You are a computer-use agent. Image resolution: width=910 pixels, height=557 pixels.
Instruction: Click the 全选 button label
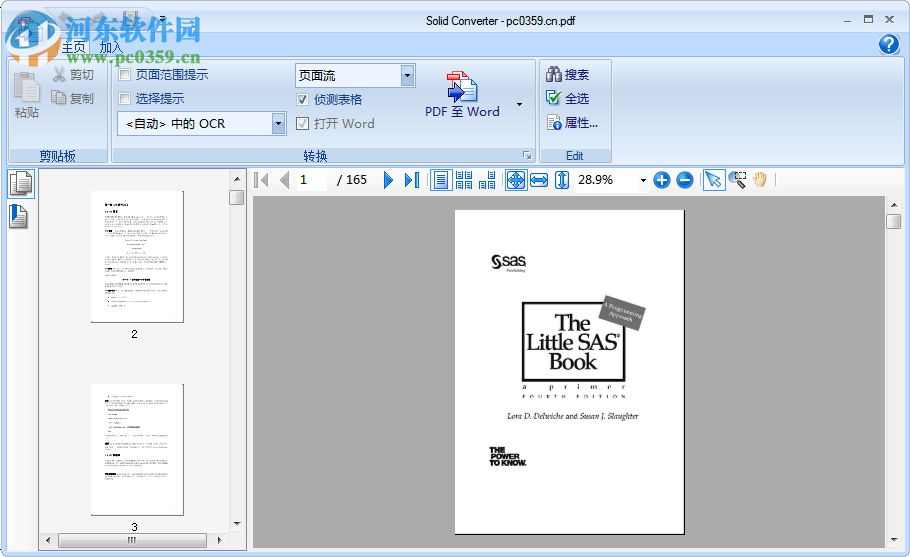click(x=577, y=99)
